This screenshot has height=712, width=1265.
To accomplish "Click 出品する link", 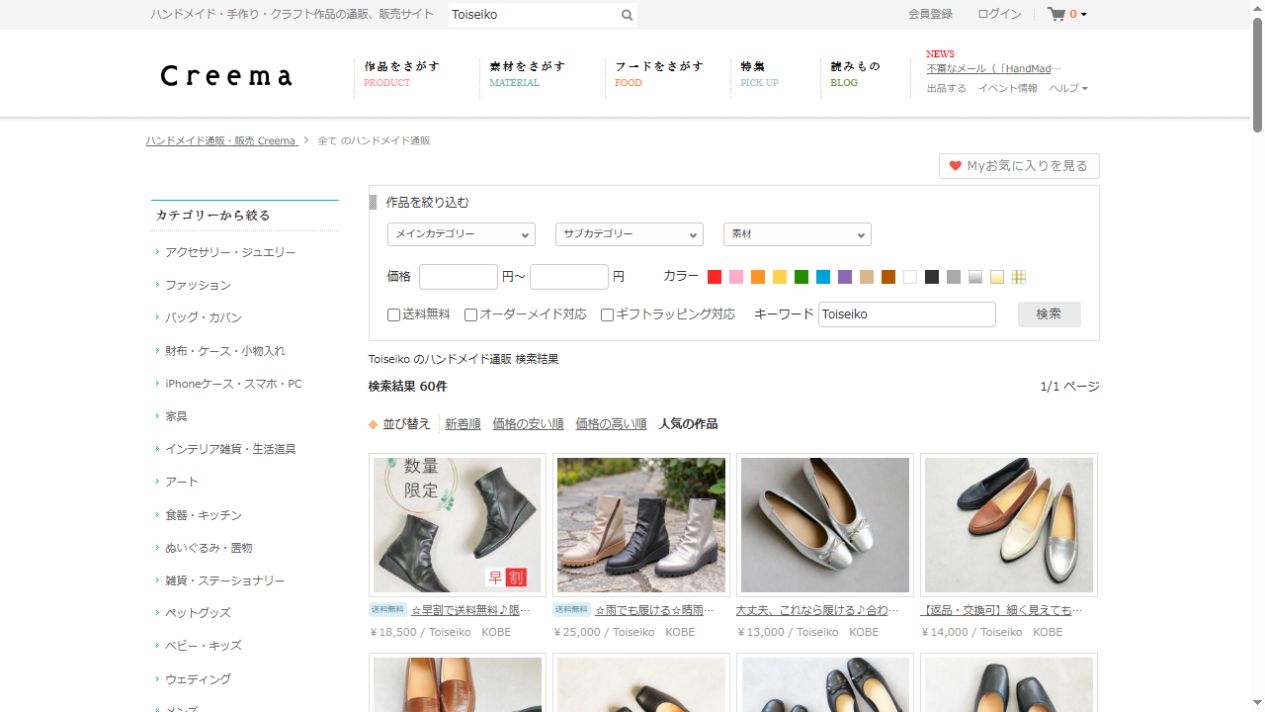I will pos(946,88).
